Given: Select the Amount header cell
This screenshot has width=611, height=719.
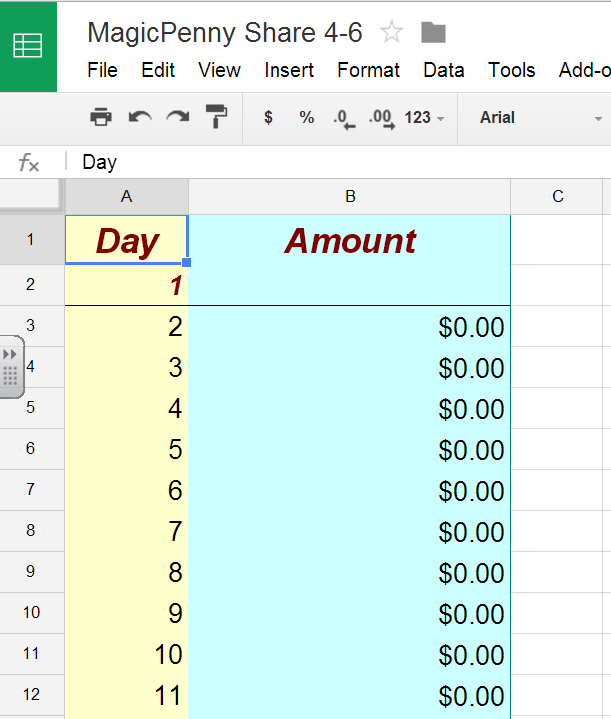Looking at the screenshot, I should (350, 240).
